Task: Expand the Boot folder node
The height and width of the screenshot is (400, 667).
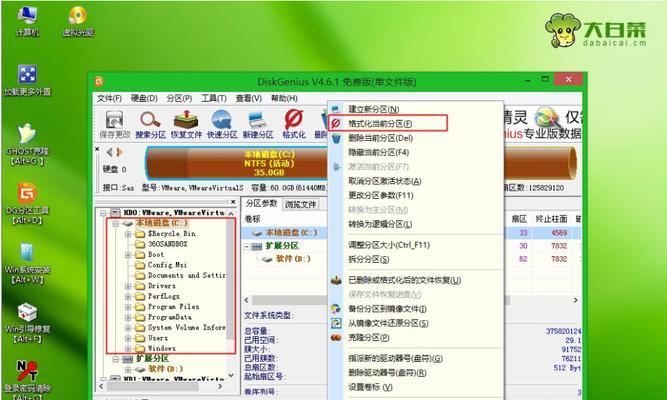Action: pyautogui.click(x=128, y=254)
